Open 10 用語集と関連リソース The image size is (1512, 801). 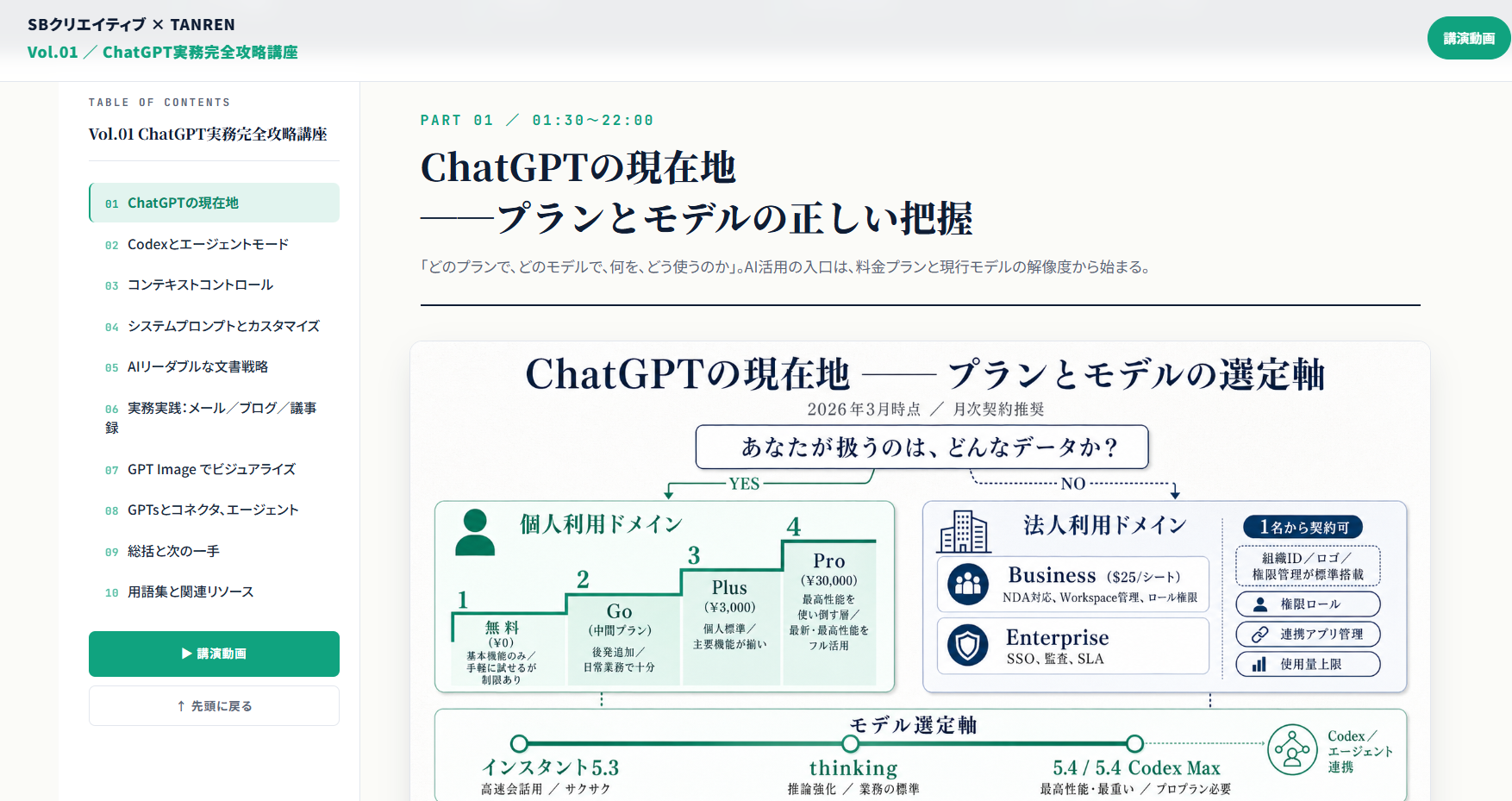(x=214, y=591)
